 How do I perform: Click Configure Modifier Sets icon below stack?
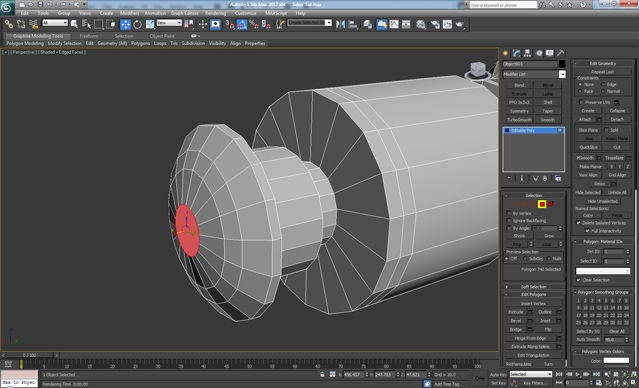point(558,179)
